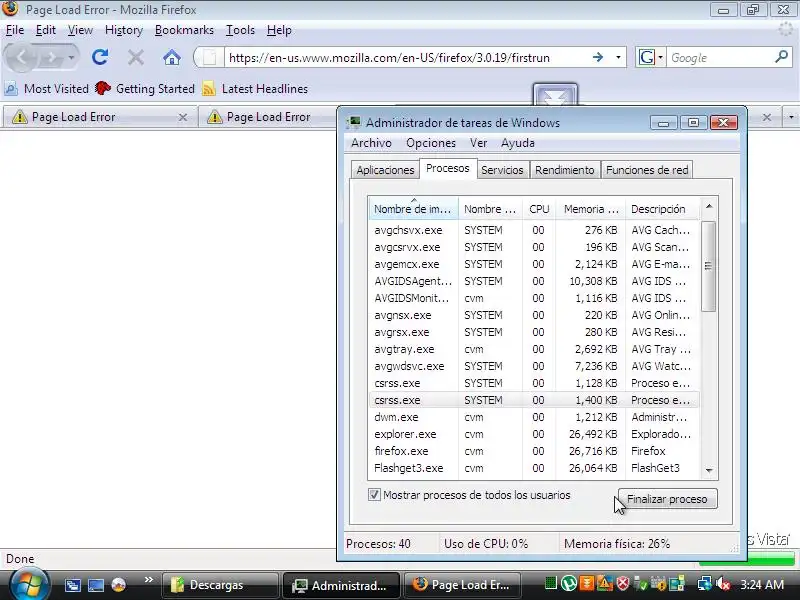Select the second Page Load Error tab
Screen dimensions: 800x600
pyautogui.click(x=268, y=117)
